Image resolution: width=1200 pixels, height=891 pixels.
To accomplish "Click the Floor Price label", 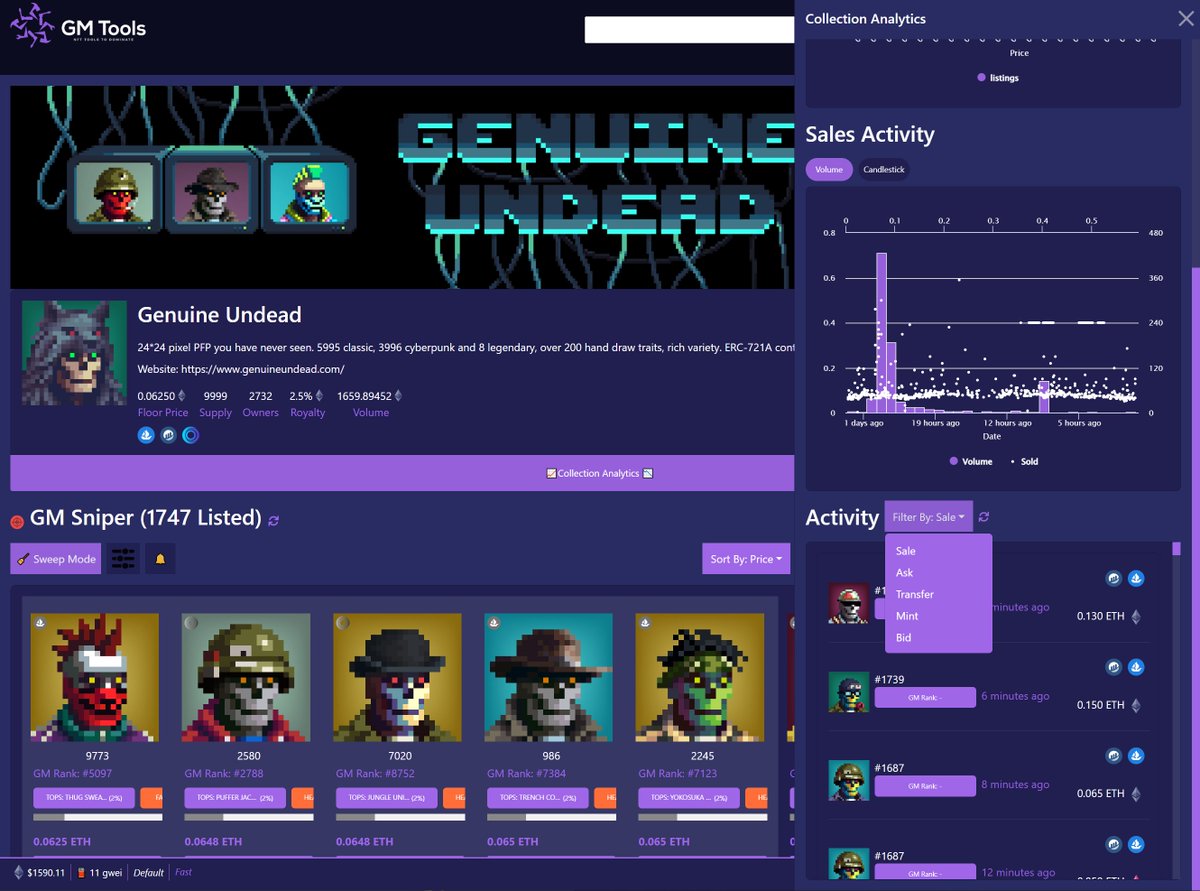I will 163,412.
